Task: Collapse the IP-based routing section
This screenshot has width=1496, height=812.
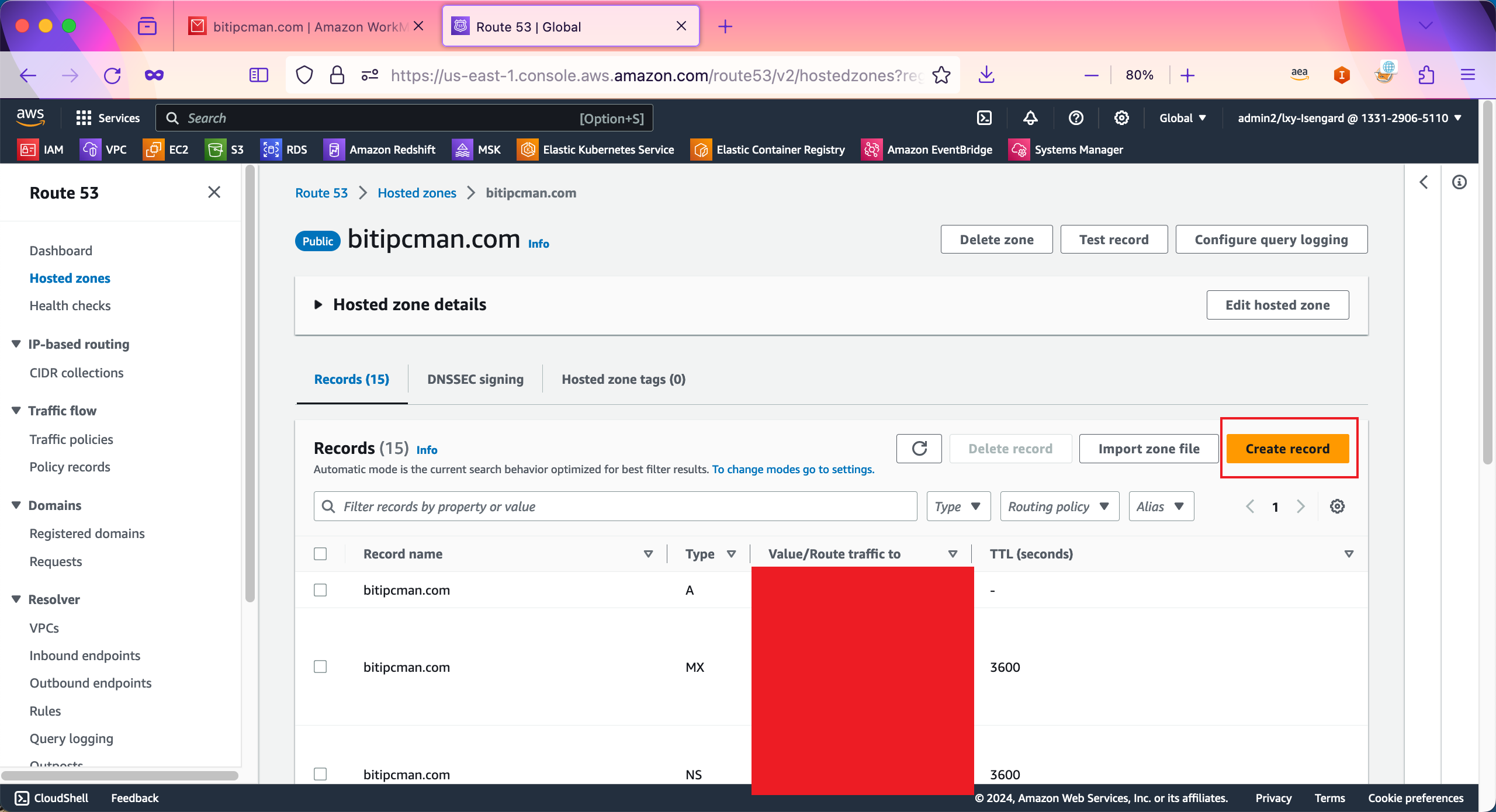Action: point(16,344)
